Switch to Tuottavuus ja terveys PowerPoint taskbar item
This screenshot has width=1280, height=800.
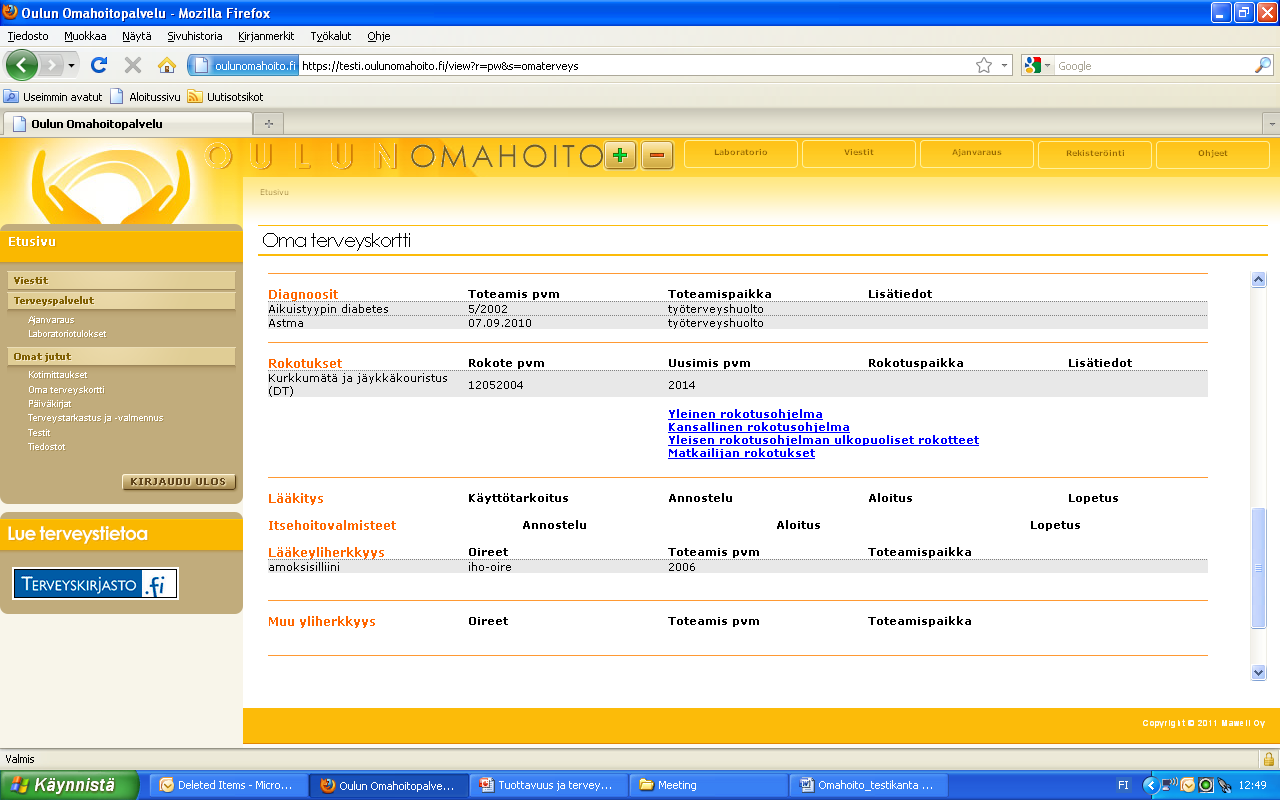click(550, 785)
